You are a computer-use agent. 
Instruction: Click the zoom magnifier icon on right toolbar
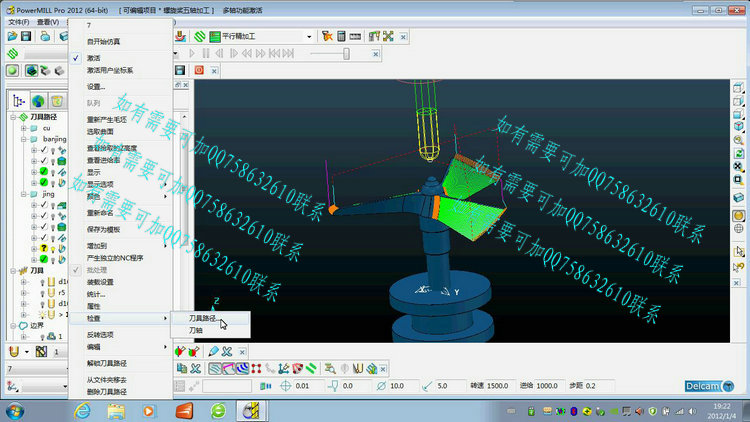pyautogui.click(x=739, y=140)
